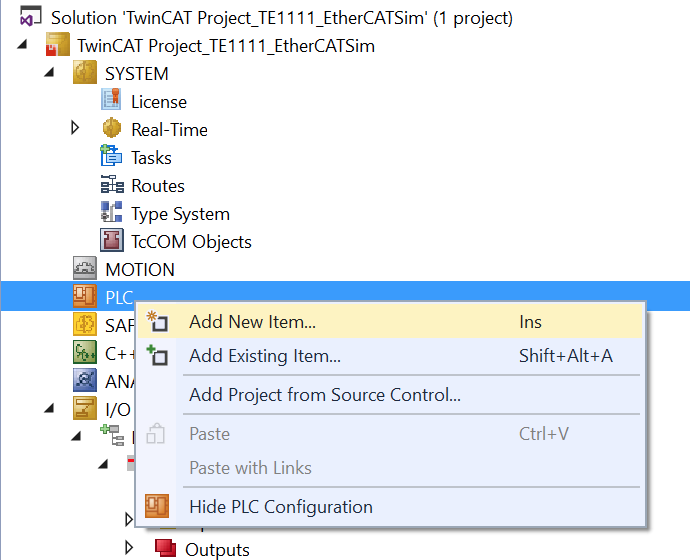Image resolution: width=690 pixels, height=560 pixels.
Task: Choose Add Existing Item from context menu
Action: [x=390, y=356]
